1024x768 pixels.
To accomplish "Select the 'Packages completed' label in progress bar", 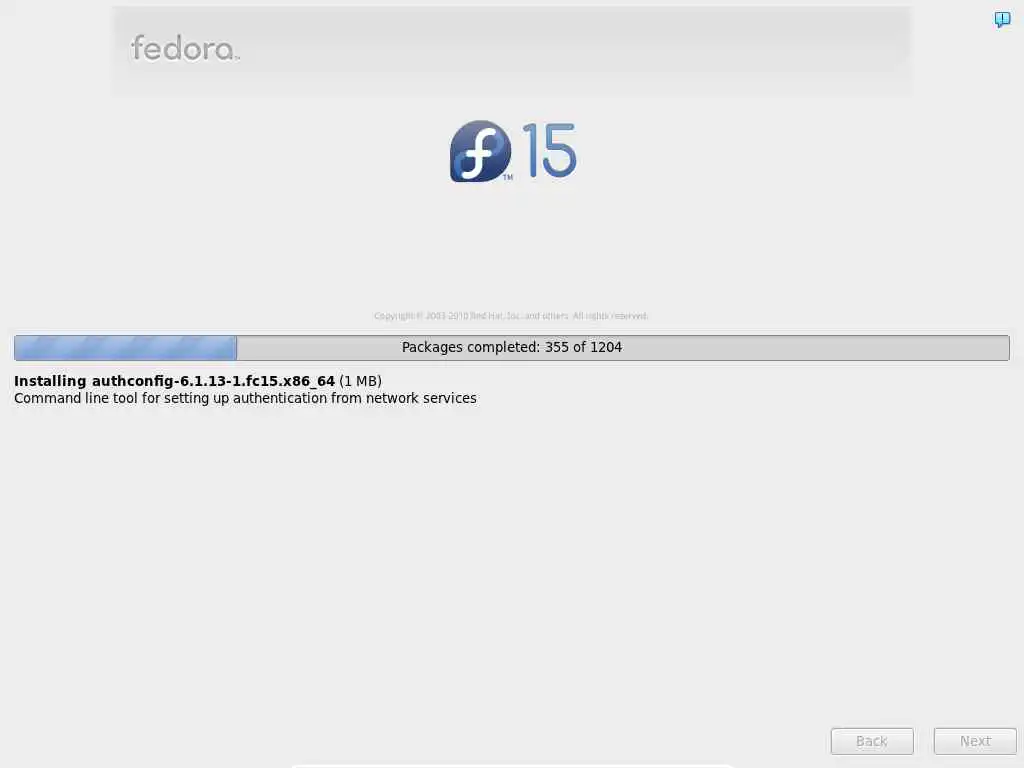I will [471, 347].
